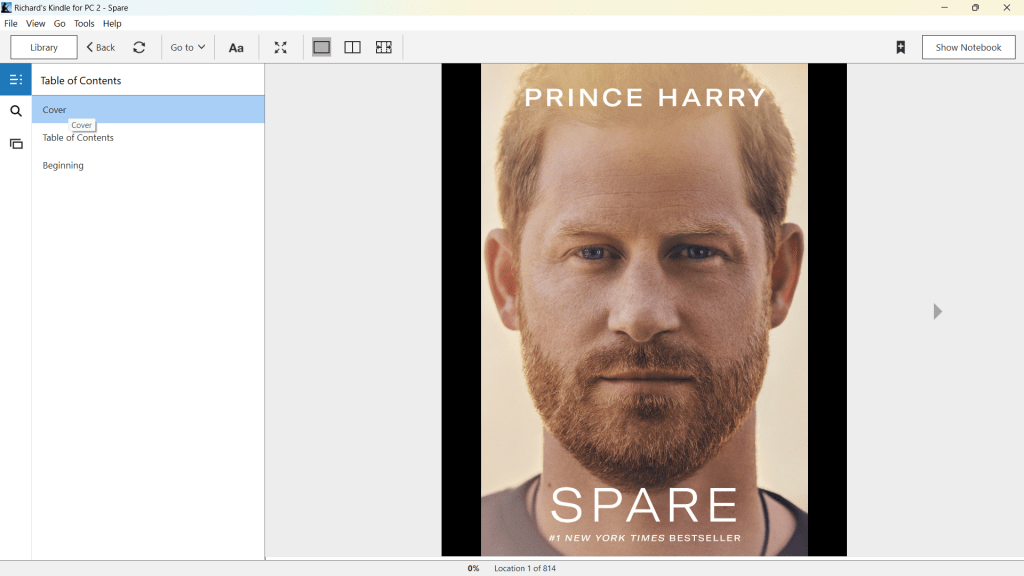Click the sync refresh icon

(139, 47)
